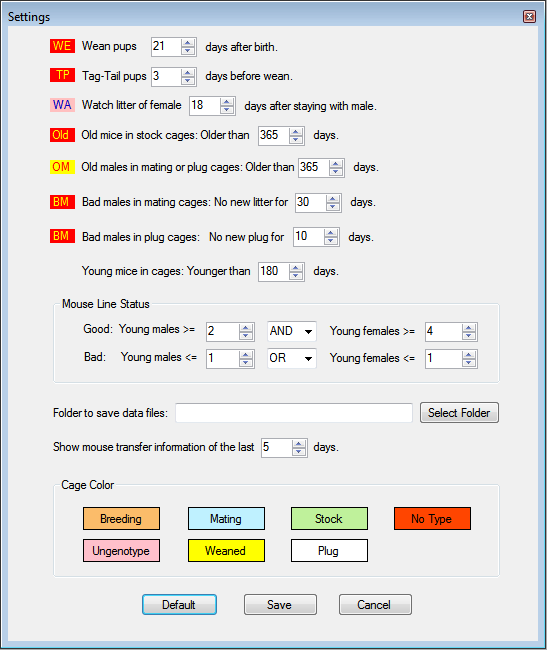Screen dimensions: 547x650
Task: Decrease Young mice Younger than days value
Action: click(x=295, y=275)
